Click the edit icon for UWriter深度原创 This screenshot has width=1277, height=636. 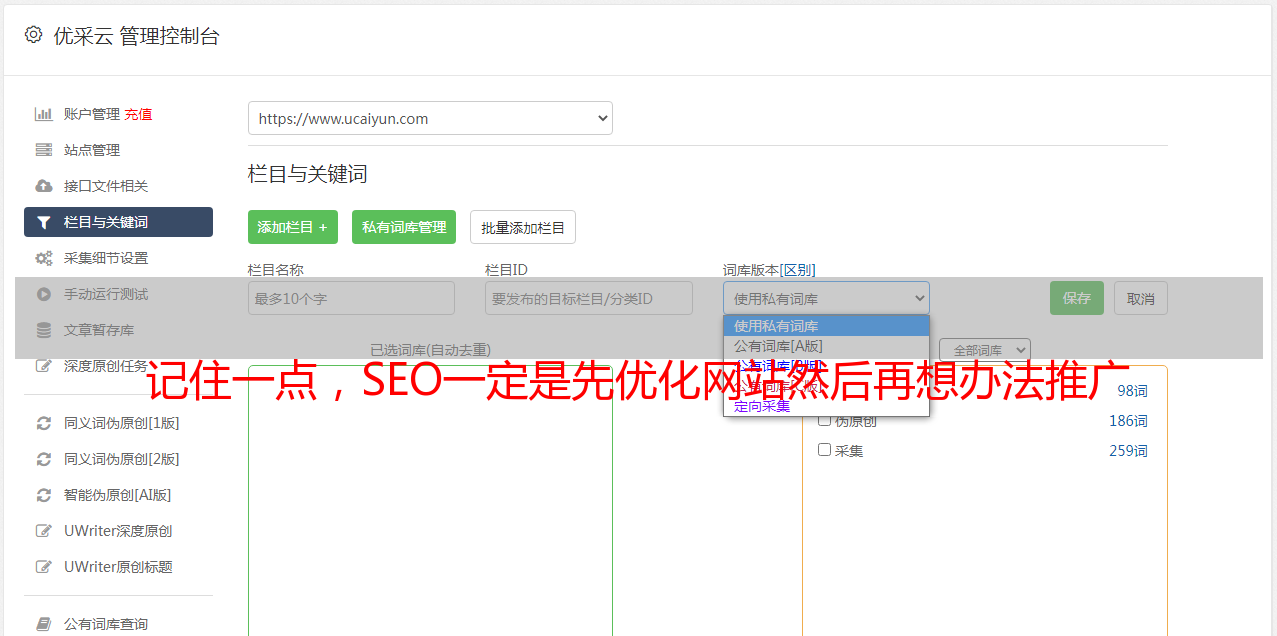tap(43, 531)
